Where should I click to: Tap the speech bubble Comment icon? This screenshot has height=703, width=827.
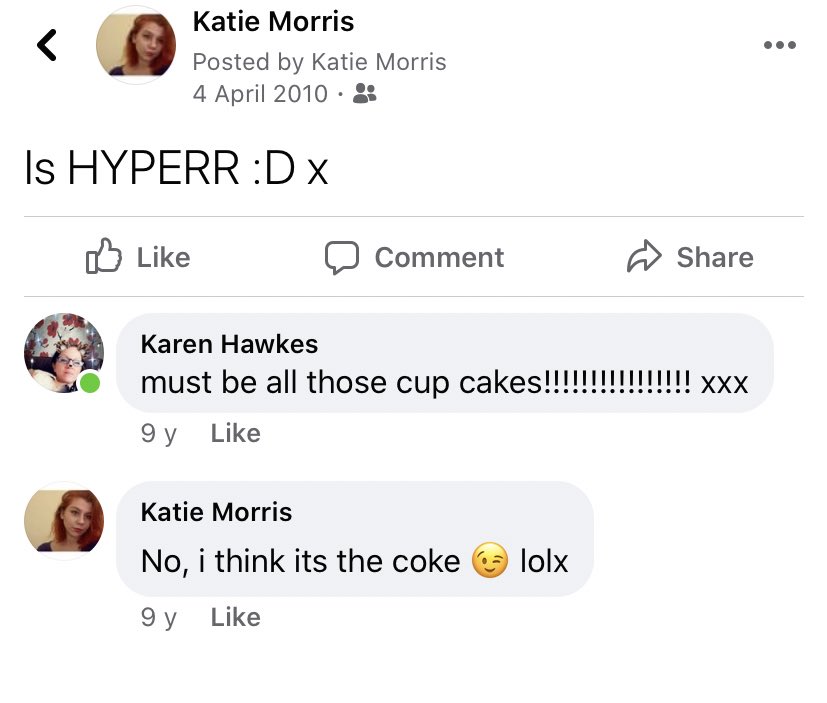(342, 257)
